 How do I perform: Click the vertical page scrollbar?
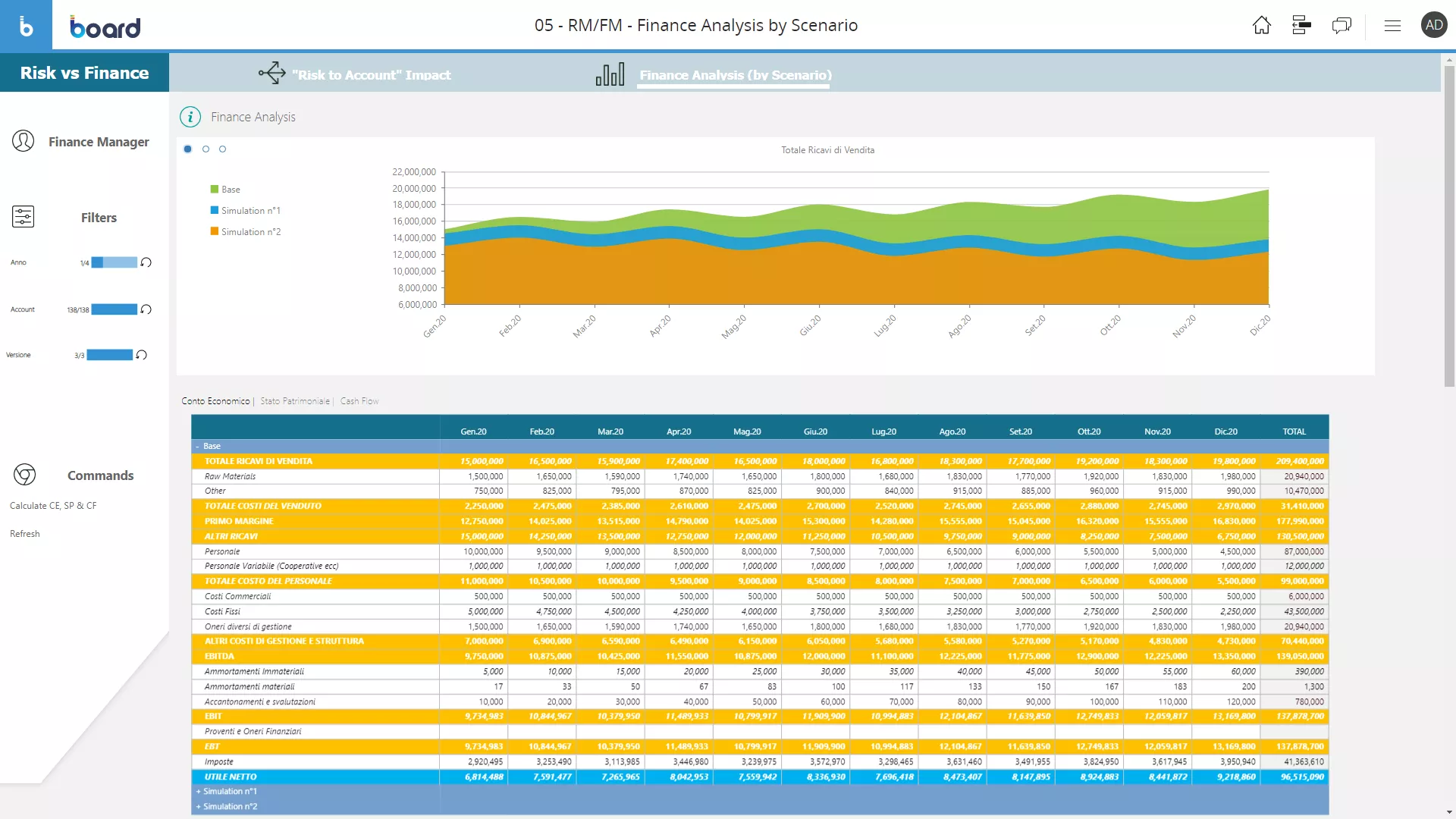click(x=1449, y=227)
